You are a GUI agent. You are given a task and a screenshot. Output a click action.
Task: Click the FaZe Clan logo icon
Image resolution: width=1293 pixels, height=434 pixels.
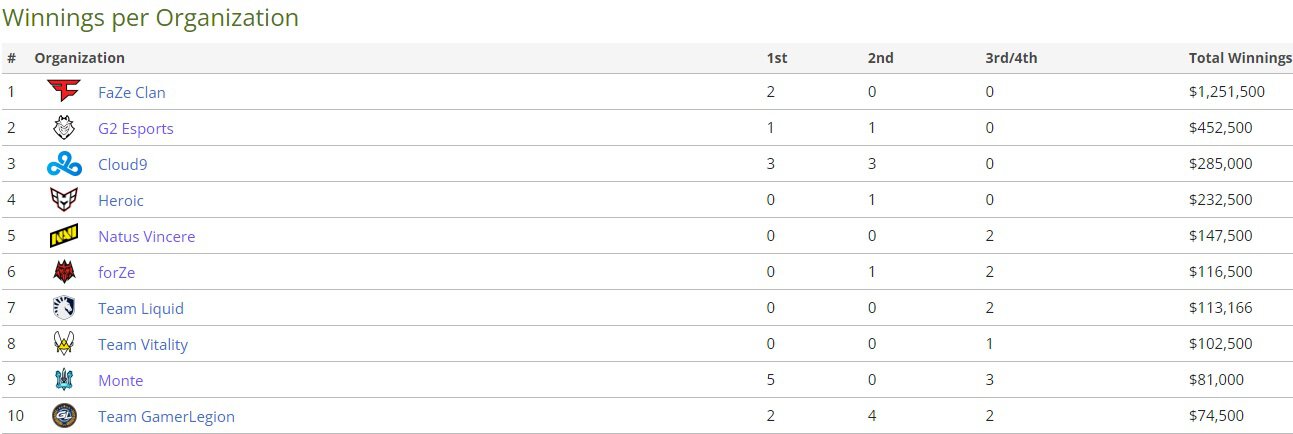coord(64,92)
